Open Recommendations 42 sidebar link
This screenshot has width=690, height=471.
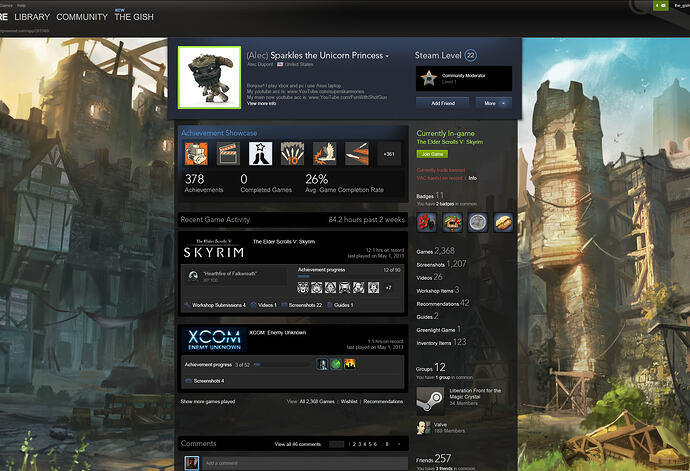point(443,303)
